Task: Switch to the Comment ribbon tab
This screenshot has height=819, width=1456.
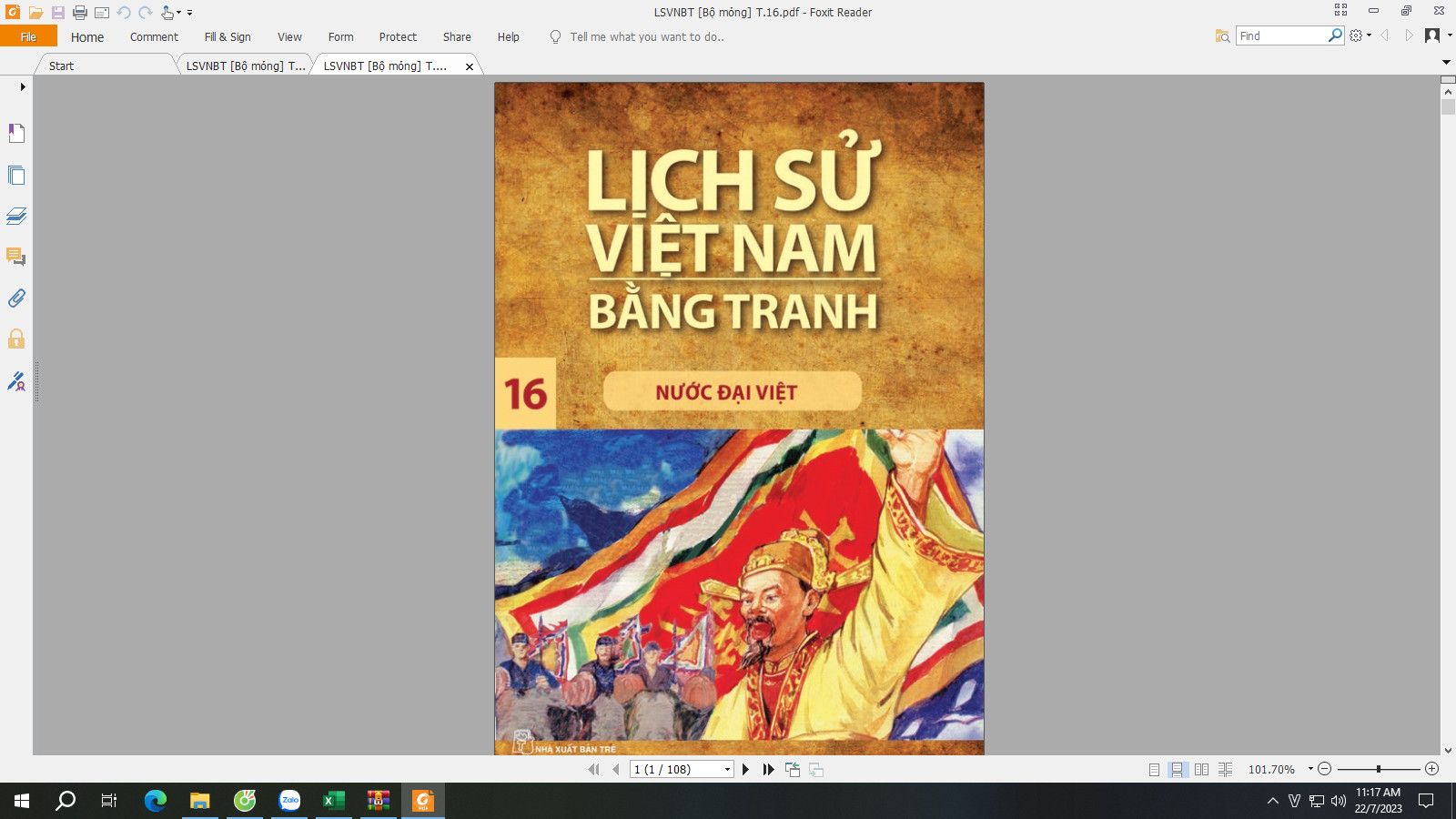Action: [x=154, y=37]
